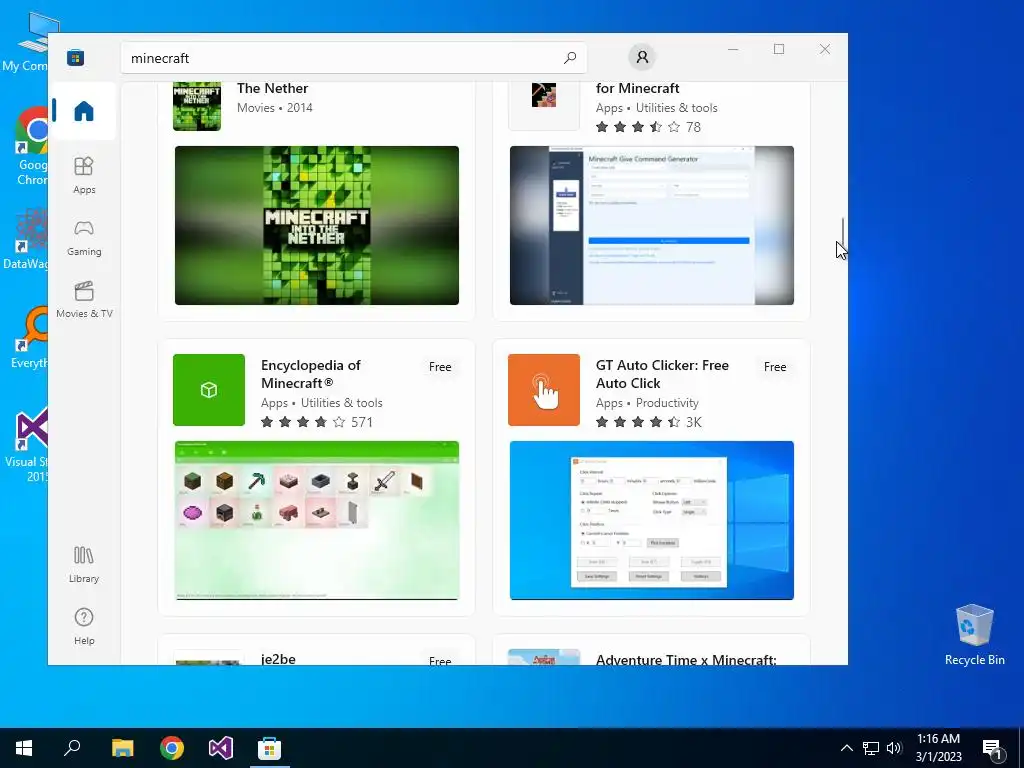Minimize the Microsoft Store window
This screenshot has width=1024, height=768.
click(733, 49)
